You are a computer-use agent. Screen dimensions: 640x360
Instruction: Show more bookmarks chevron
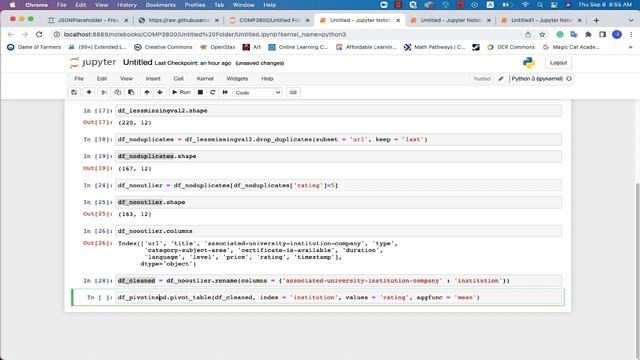(x=631, y=47)
